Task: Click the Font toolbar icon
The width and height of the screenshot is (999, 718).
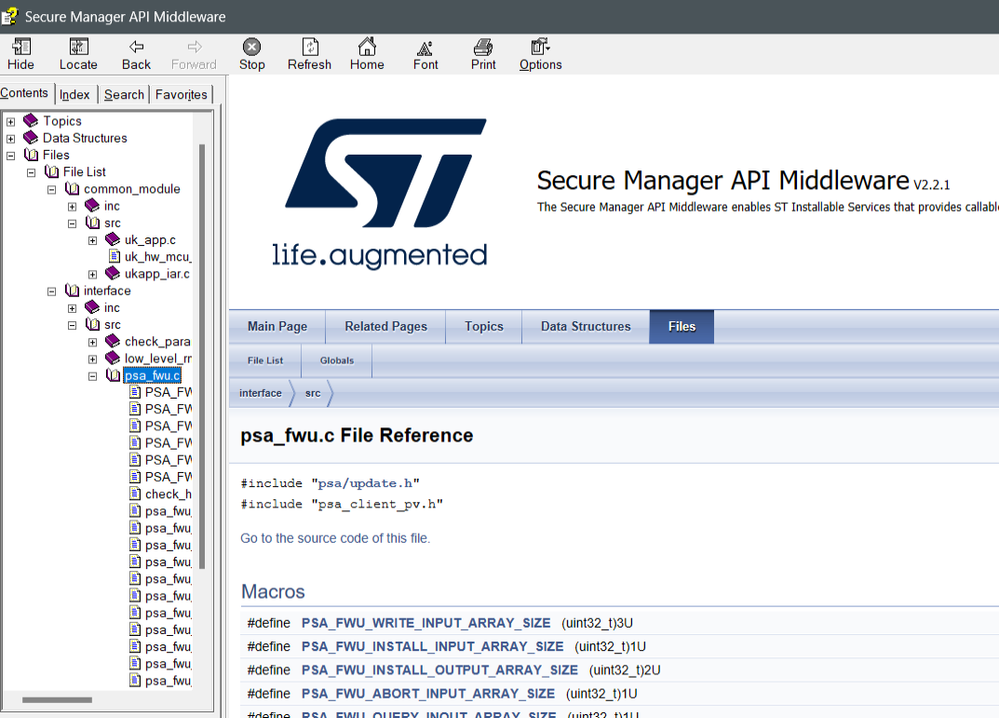Action: (425, 48)
